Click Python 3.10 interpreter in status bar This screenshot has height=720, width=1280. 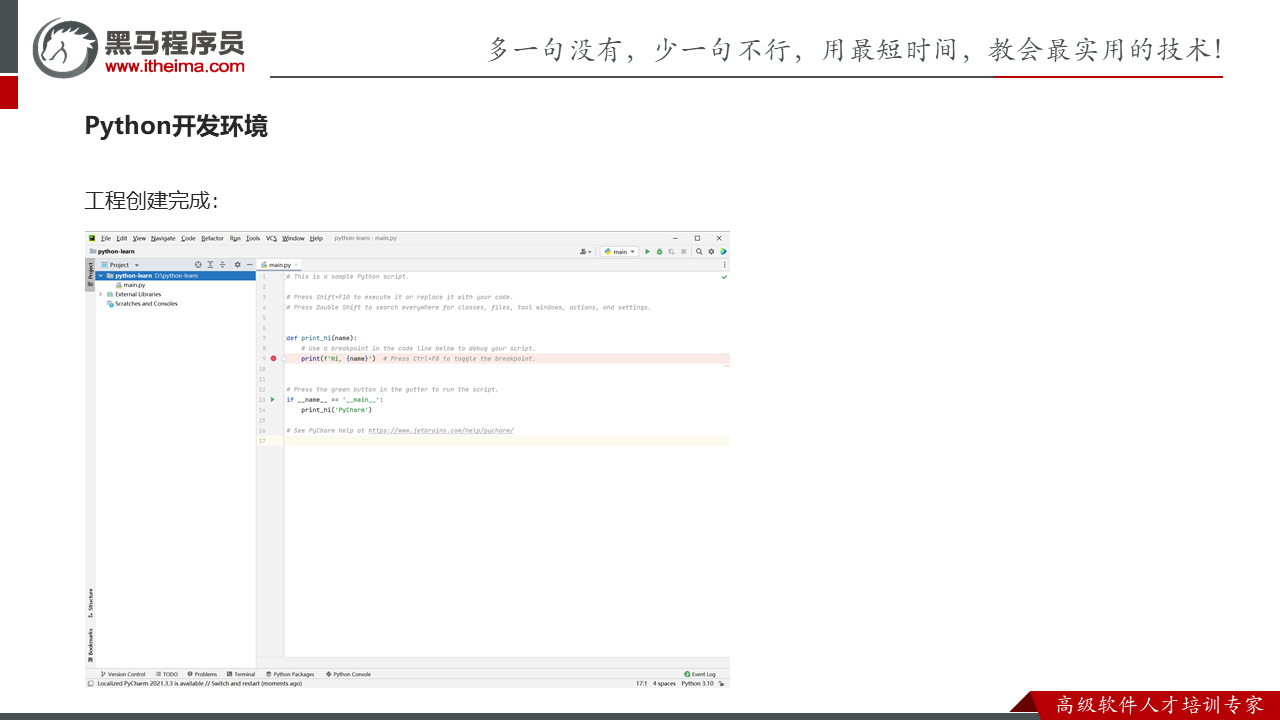697,684
